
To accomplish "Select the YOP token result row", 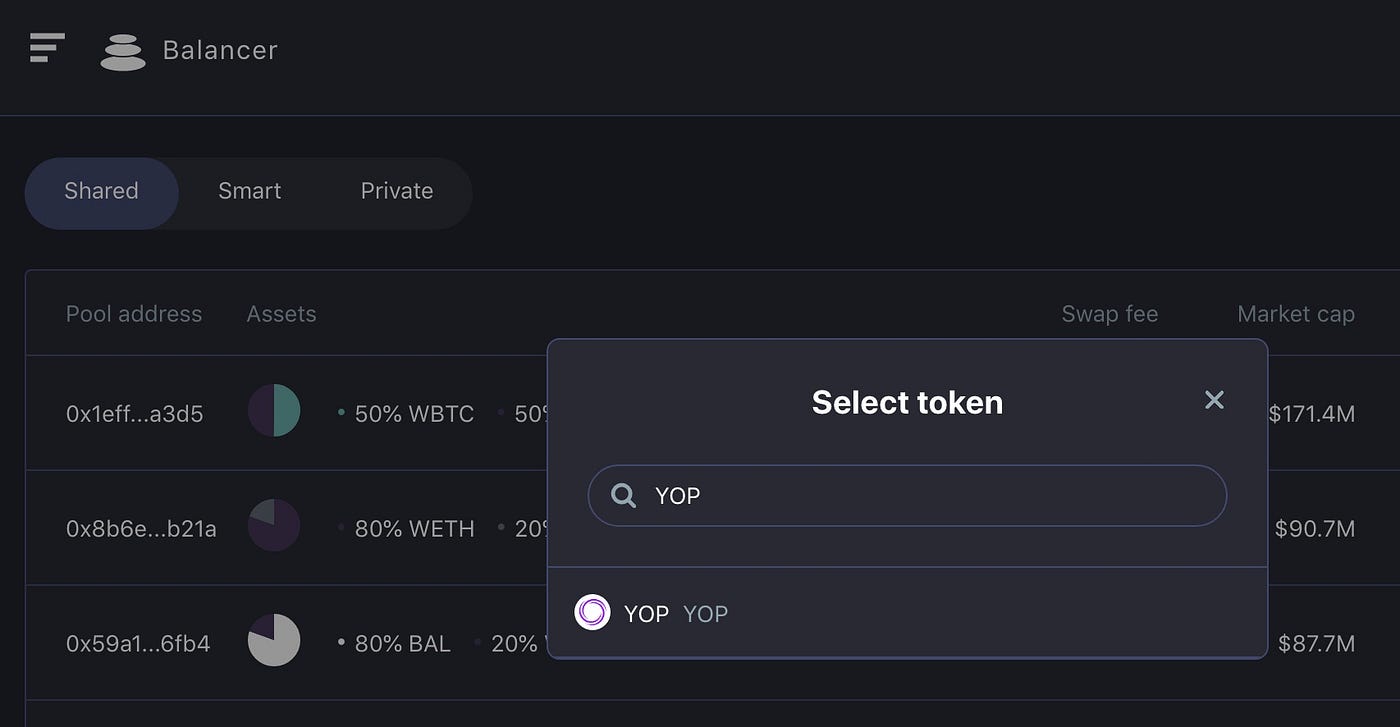I will coord(906,613).
